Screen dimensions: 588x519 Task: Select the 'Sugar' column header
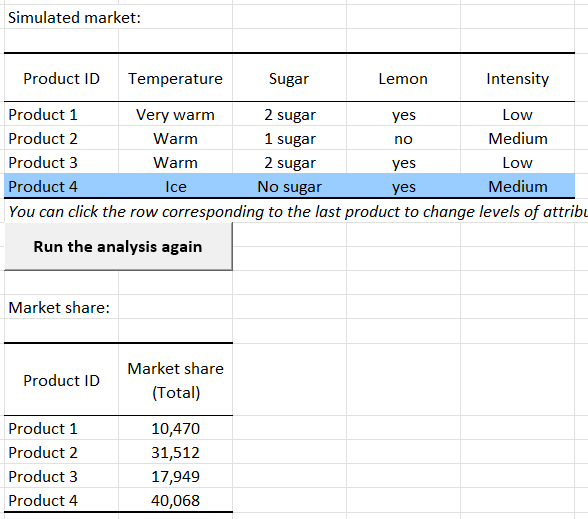tap(289, 79)
